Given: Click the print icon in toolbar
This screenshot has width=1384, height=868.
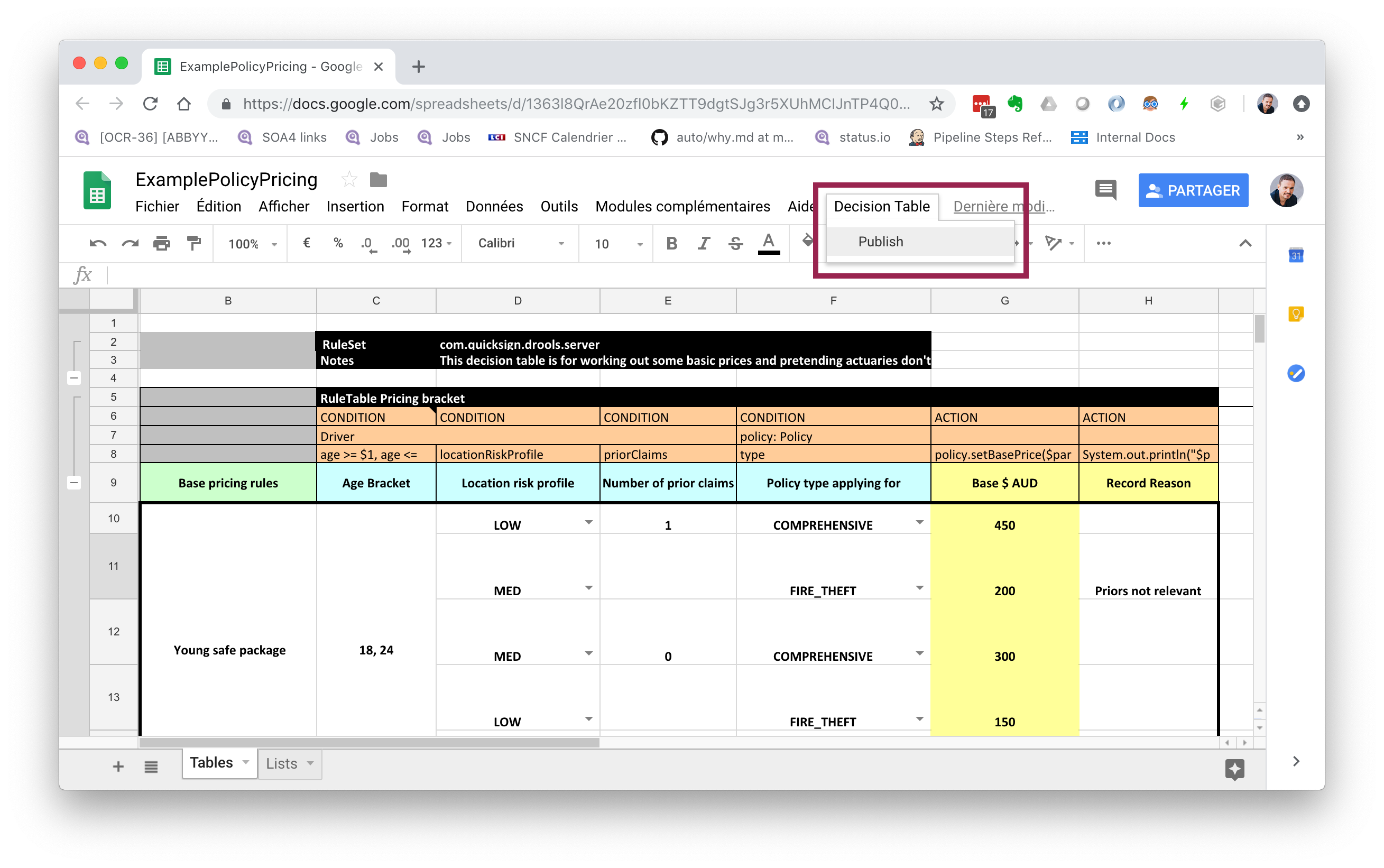Looking at the screenshot, I should [161, 243].
